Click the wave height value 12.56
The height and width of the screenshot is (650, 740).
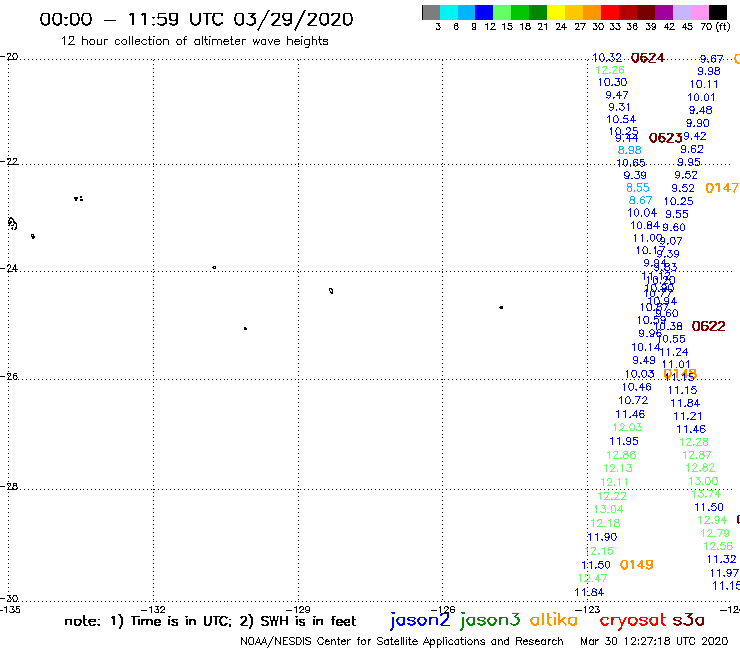[x=718, y=546]
